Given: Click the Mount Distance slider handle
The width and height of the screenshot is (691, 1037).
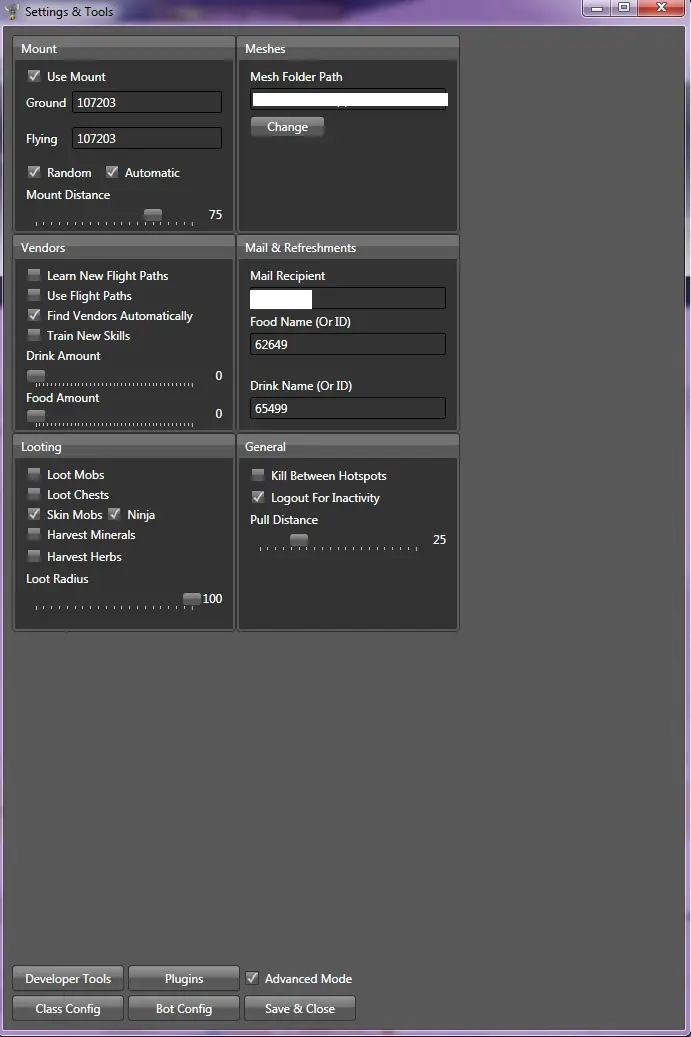Looking at the screenshot, I should click(x=153, y=214).
